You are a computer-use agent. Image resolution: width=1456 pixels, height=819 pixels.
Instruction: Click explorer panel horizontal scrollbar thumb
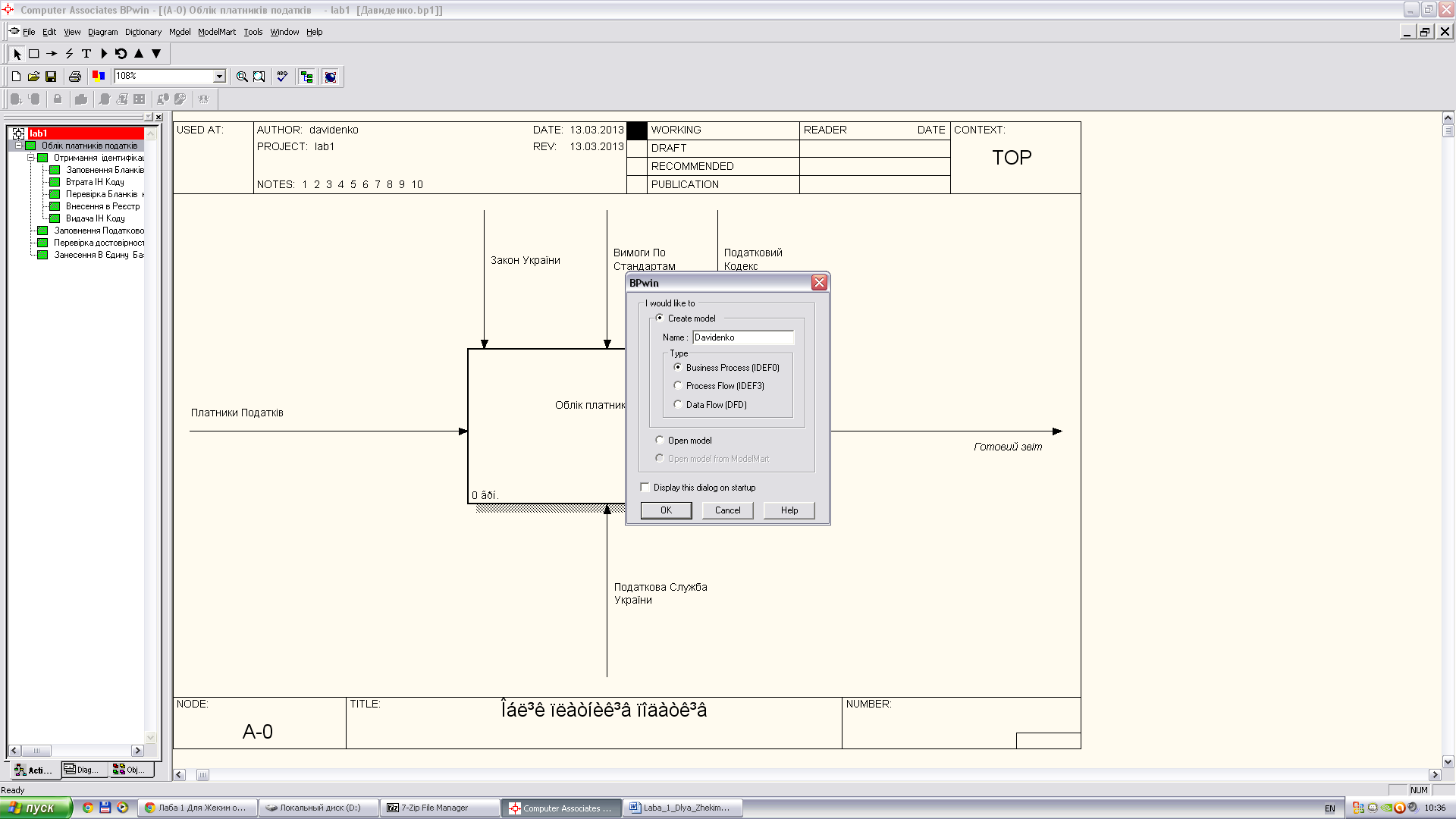pyautogui.click(x=36, y=751)
